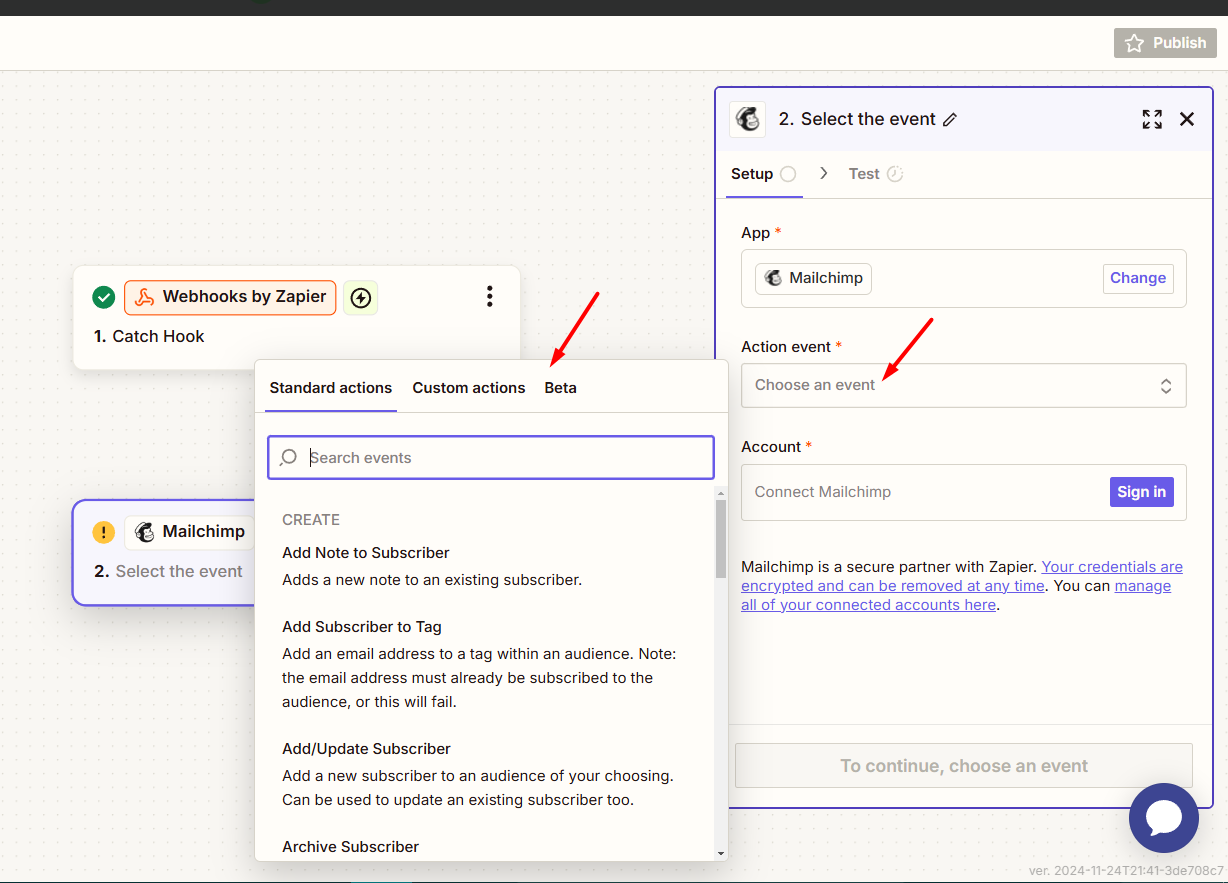This screenshot has height=883, width=1228.
Task: Click the Setup status circle indicator
Action: click(788, 174)
